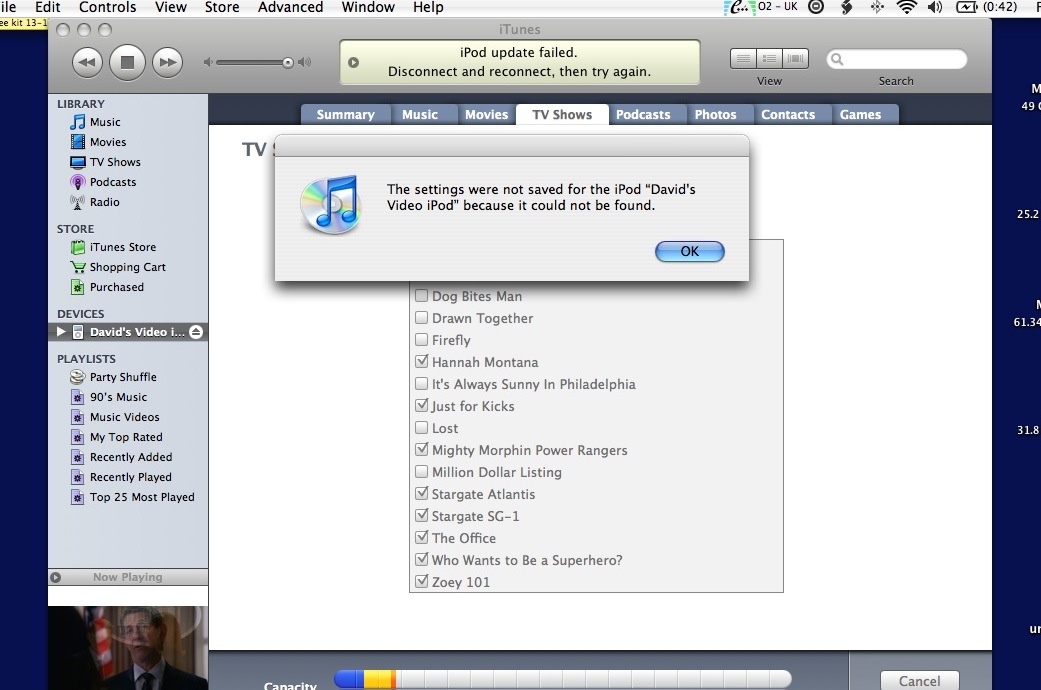This screenshot has width=1041, height=690.
Task: Switch to Music tab
Action: coord(420,114)
